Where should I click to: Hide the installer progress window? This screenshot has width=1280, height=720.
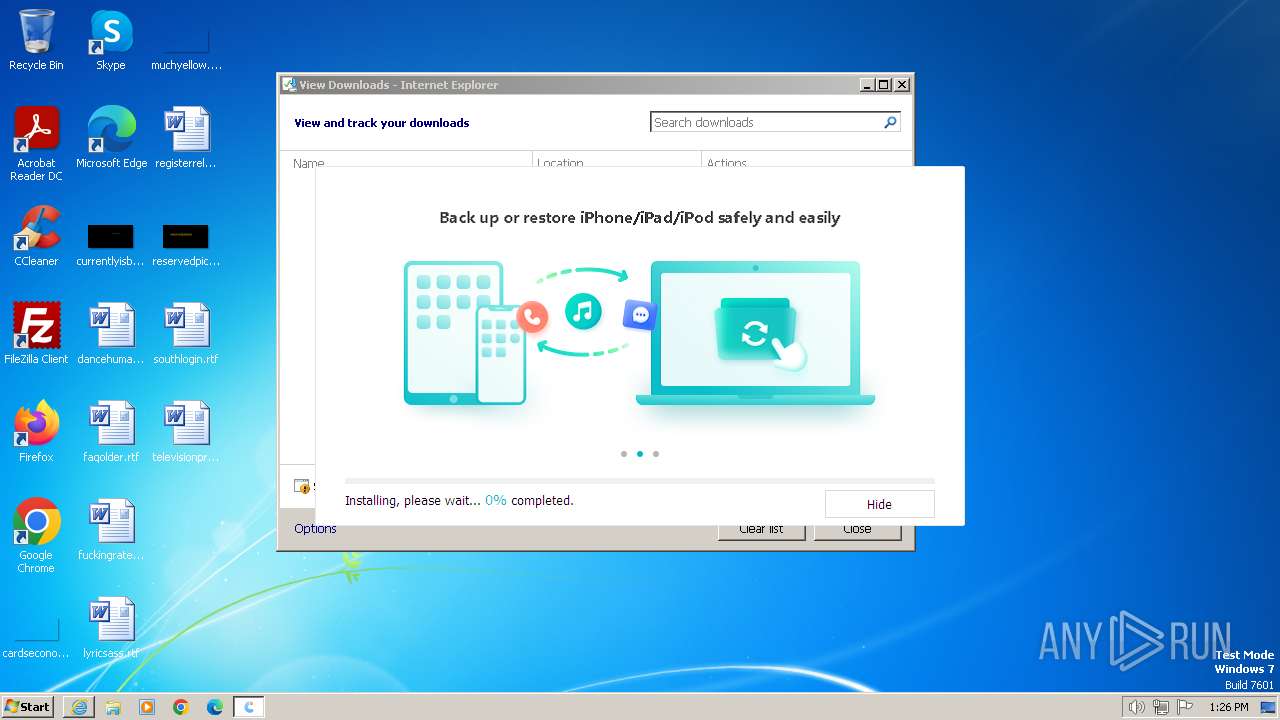pyautogui.click(x=879, y=504)
